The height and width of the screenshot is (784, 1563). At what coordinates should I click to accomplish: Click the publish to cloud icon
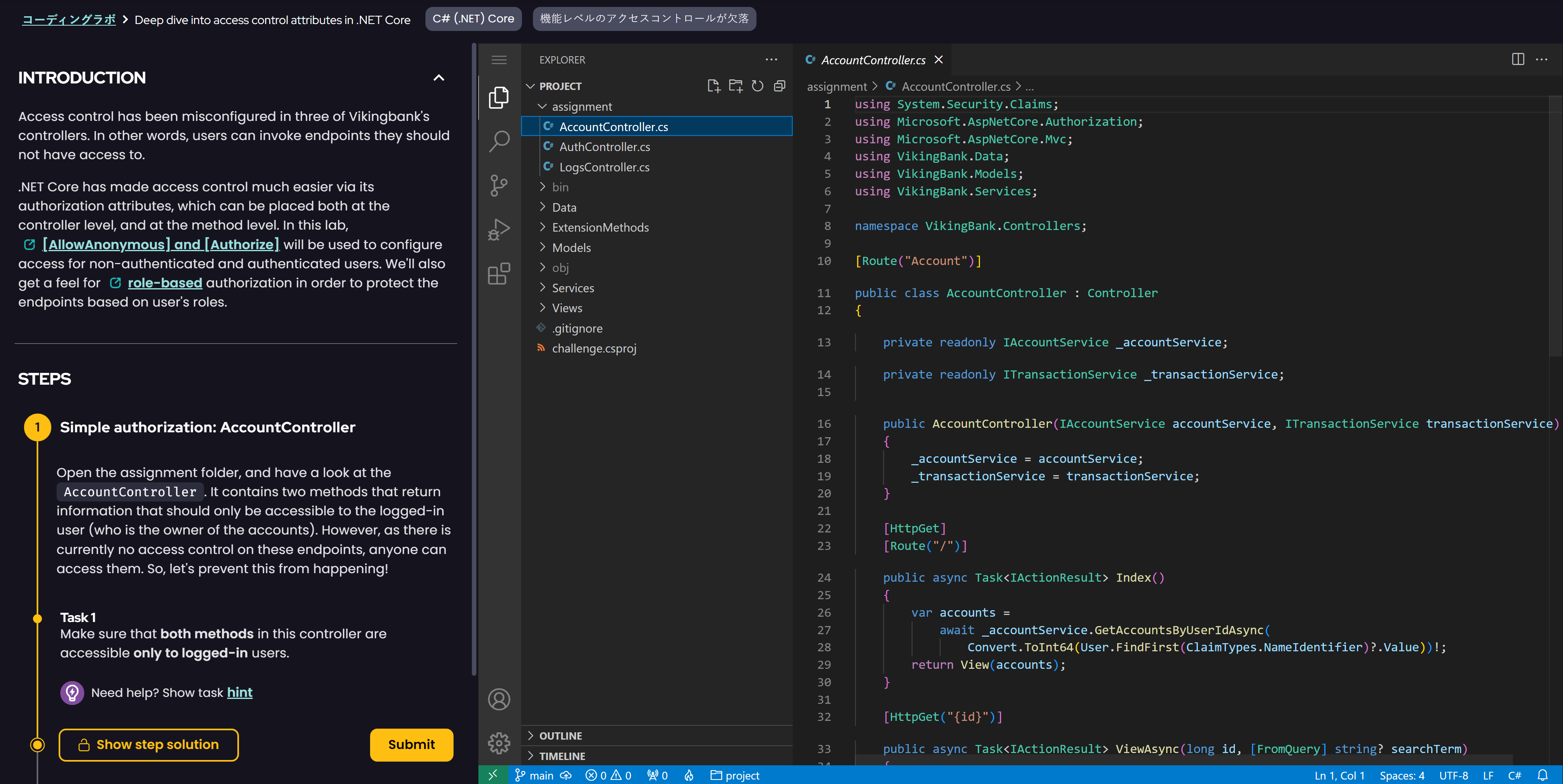(566, 775)
